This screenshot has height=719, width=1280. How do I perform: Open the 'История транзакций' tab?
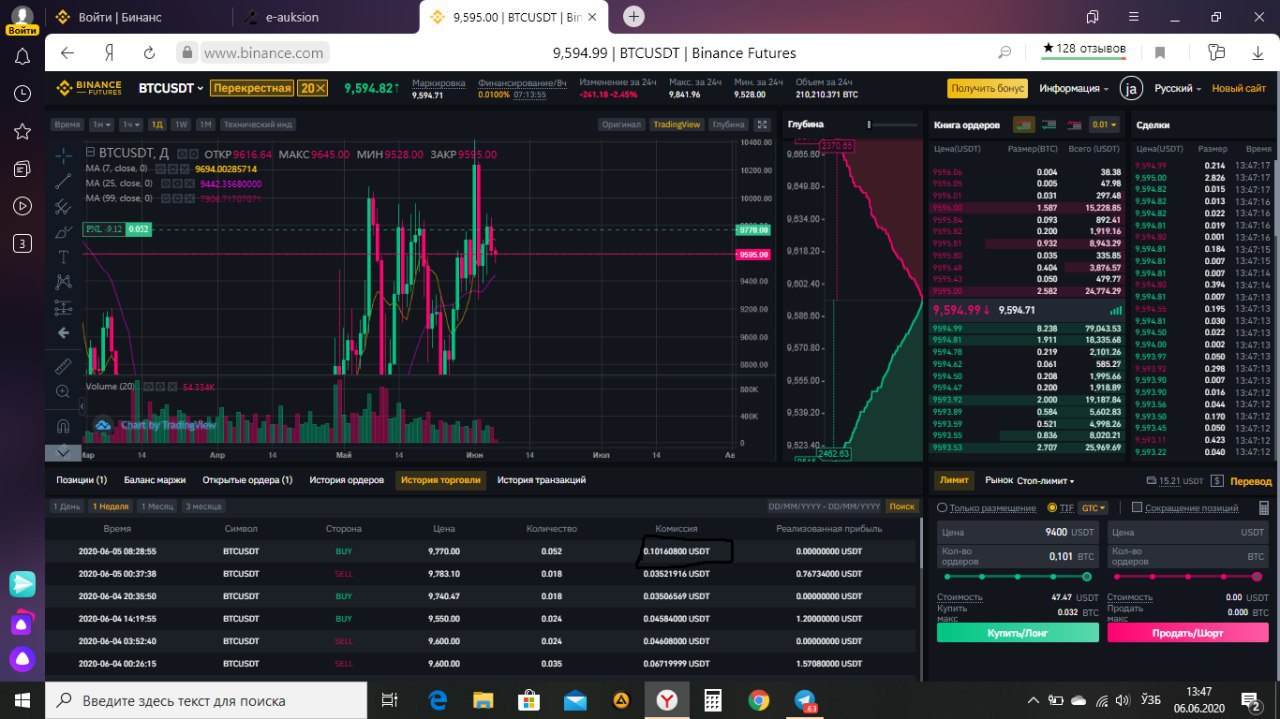point(541,480)
